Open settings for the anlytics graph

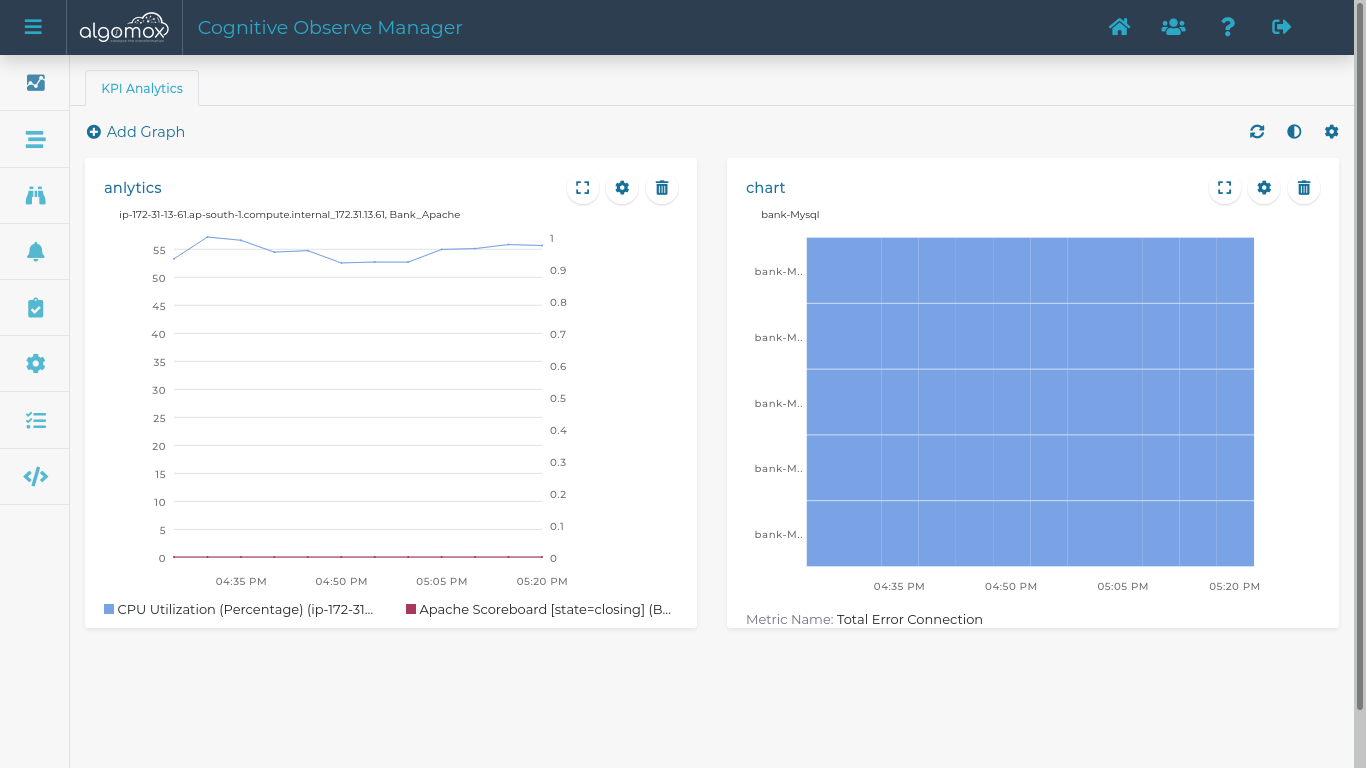click(x=622, y=188)
